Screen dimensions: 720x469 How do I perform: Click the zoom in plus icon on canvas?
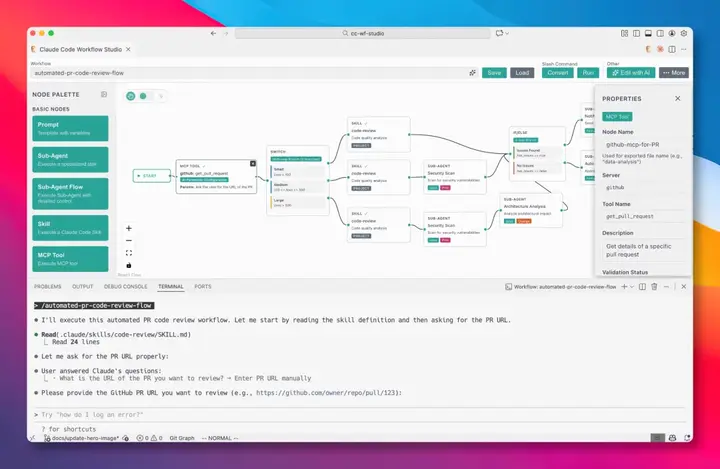(x=129, y=228)
